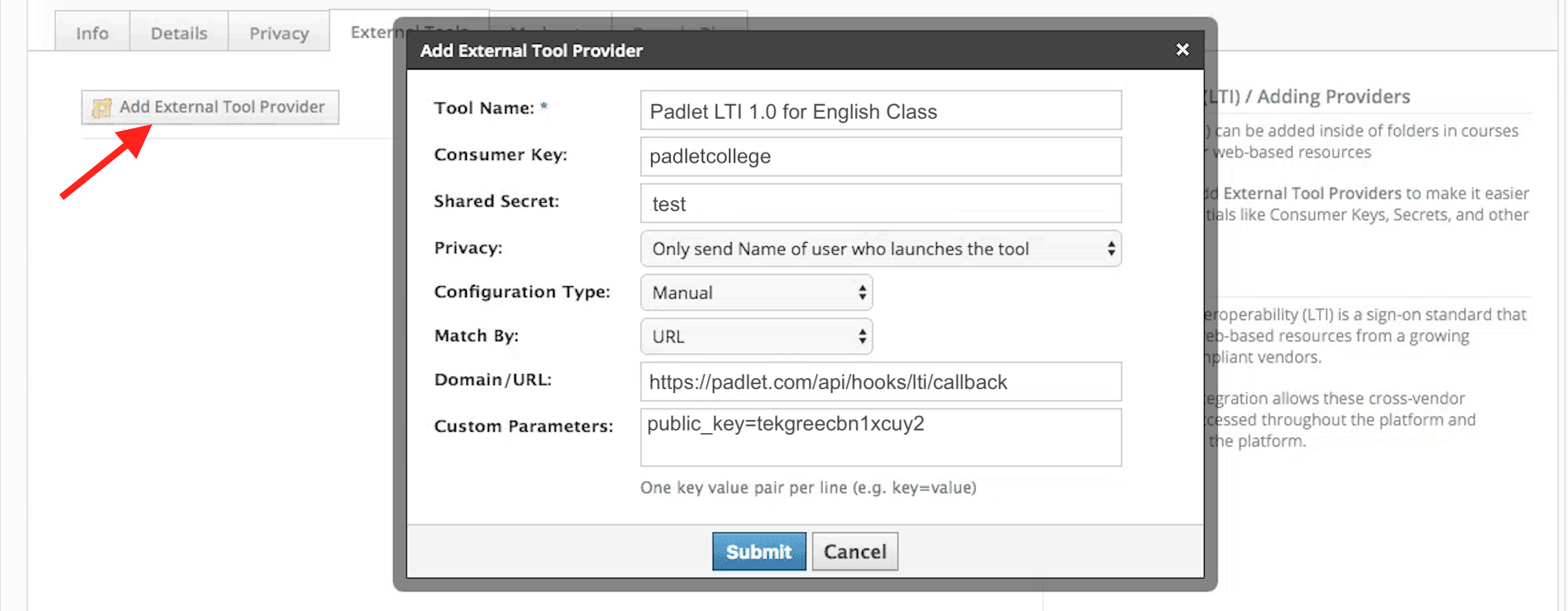
Task: Click the Domain/URL input field
Action: 881,382
